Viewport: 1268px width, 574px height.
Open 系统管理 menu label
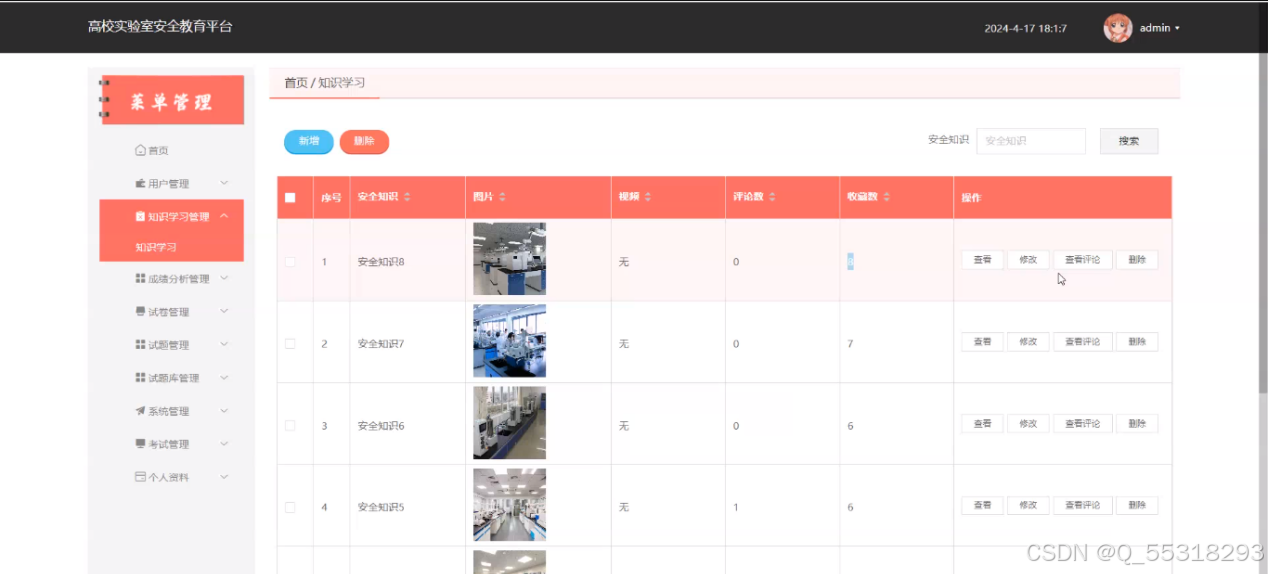click(168, 411)
